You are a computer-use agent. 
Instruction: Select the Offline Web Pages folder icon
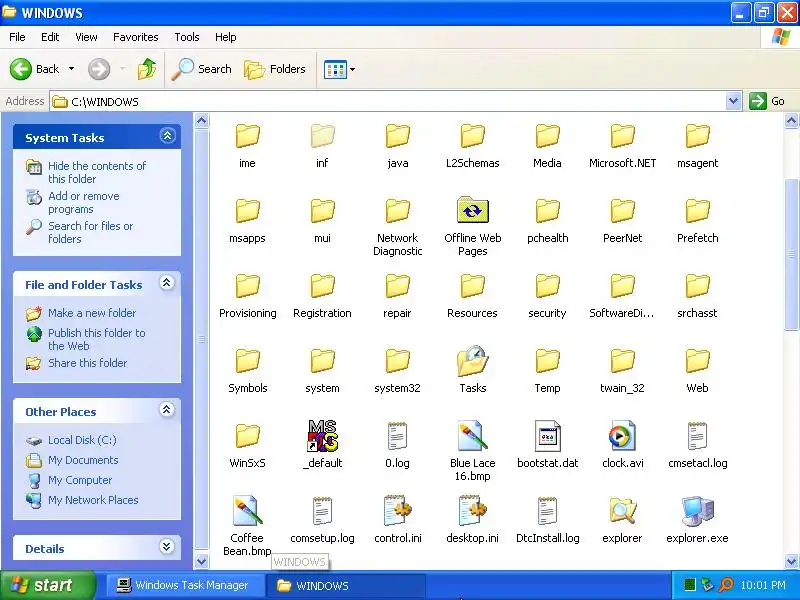click(x=472, y=210)
